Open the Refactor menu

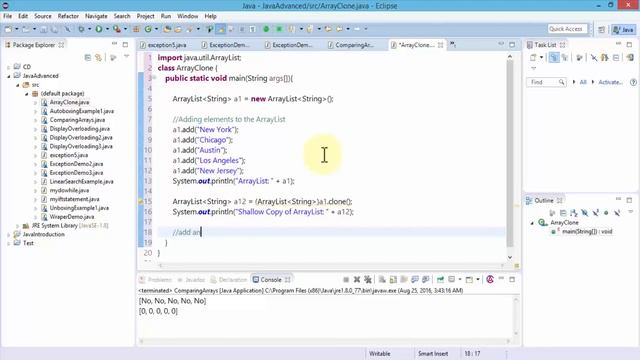[68, 16]
